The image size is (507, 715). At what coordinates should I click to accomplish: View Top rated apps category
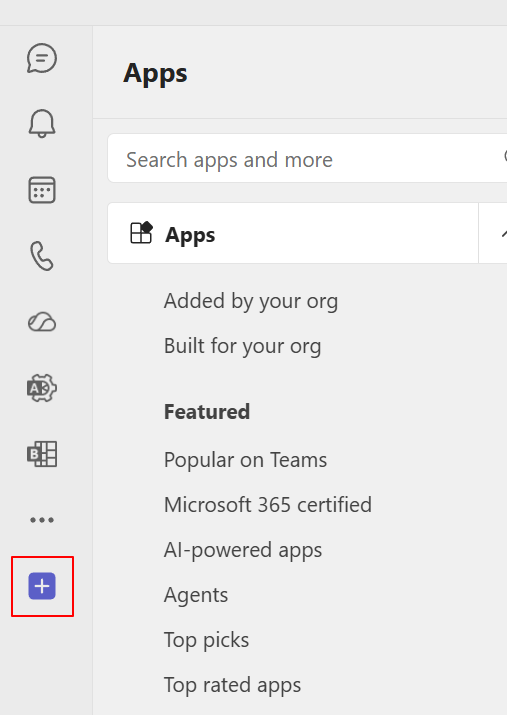[233, 685]
